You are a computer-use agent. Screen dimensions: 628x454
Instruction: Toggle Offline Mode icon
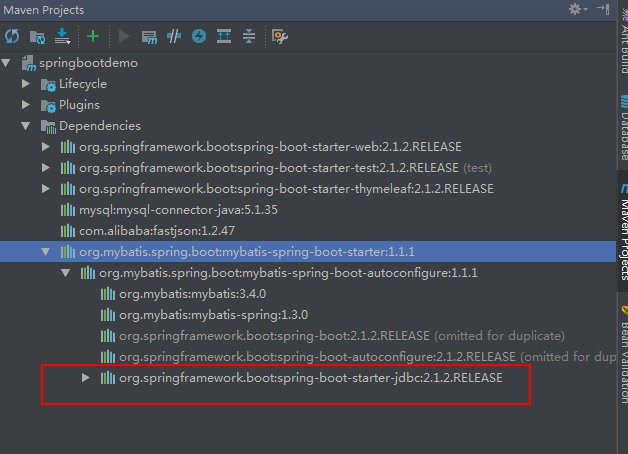coord(174,36)
